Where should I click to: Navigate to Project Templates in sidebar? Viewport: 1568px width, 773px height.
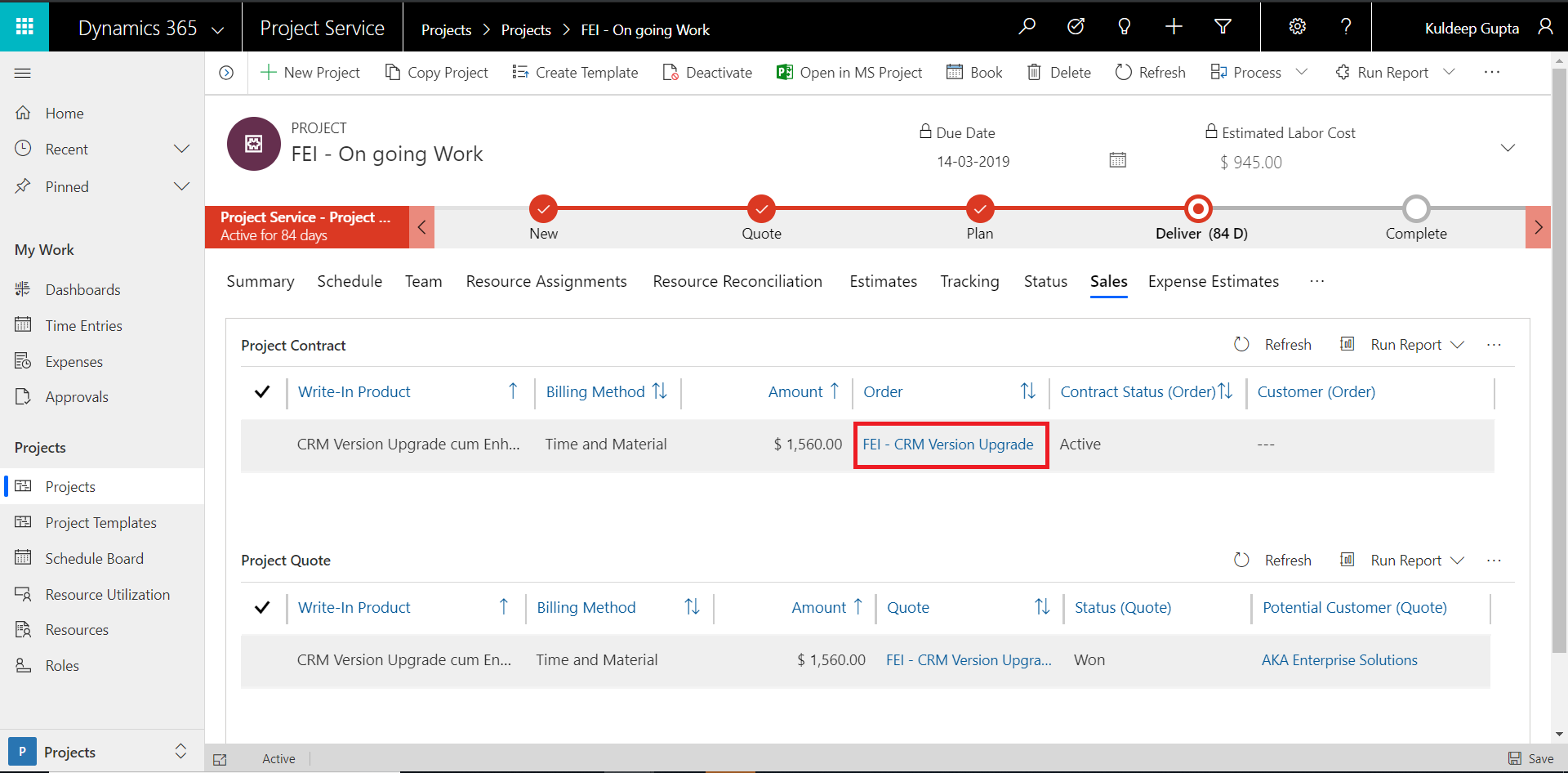coord(101,523)
